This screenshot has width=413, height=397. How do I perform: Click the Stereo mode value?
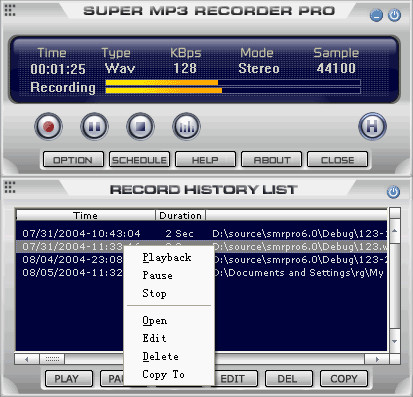(x=259, y=68)
